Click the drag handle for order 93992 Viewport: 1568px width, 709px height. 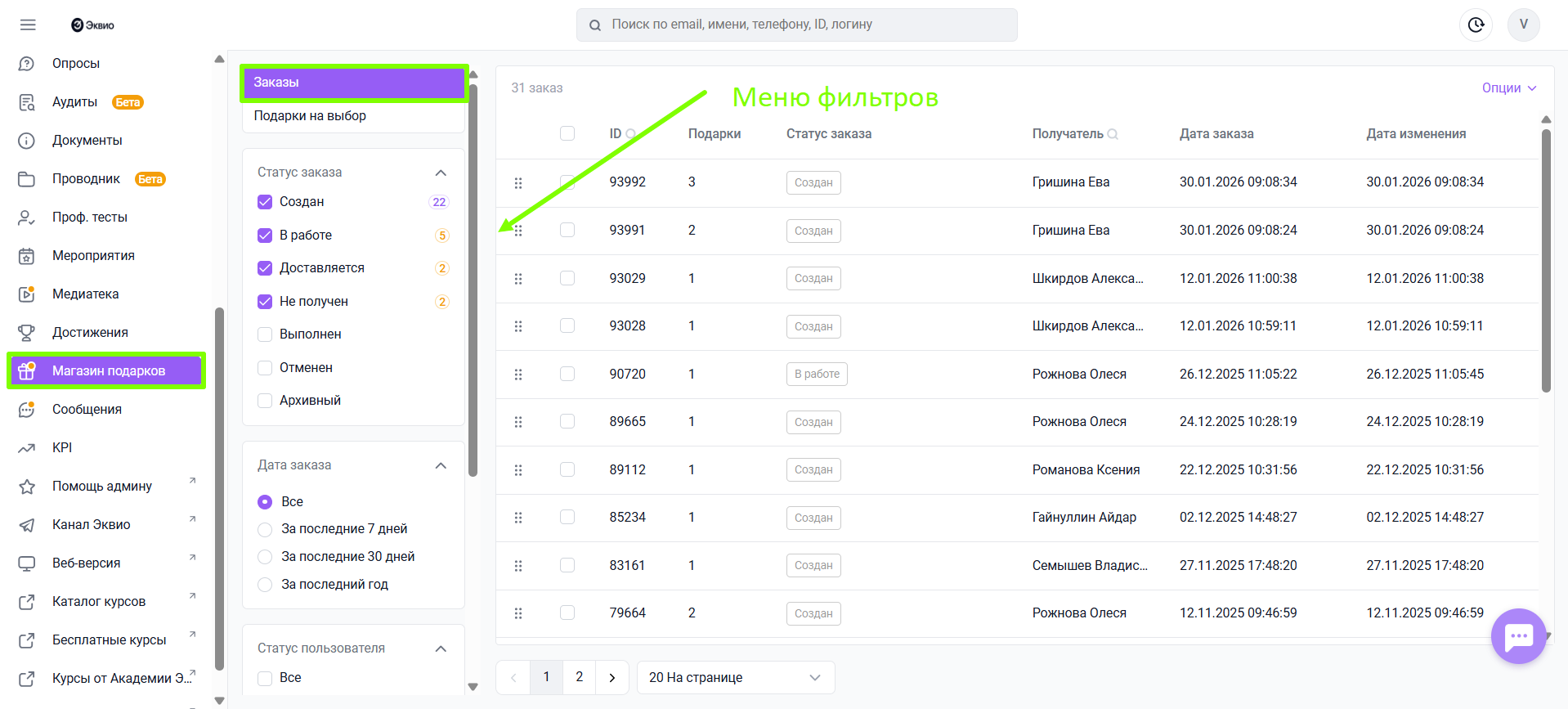tap(518, 183)
